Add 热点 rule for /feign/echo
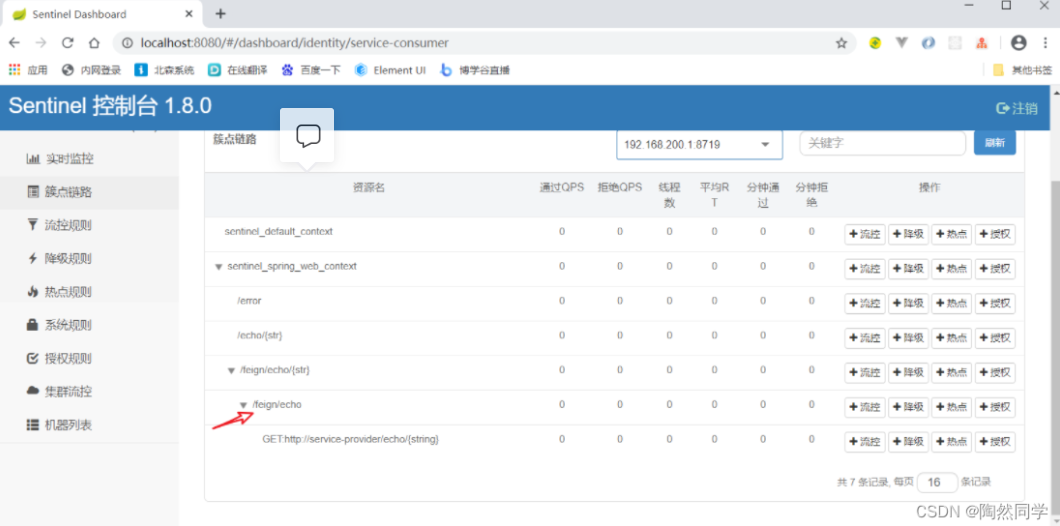The image size is (1060, 526). tap(952, 407)
